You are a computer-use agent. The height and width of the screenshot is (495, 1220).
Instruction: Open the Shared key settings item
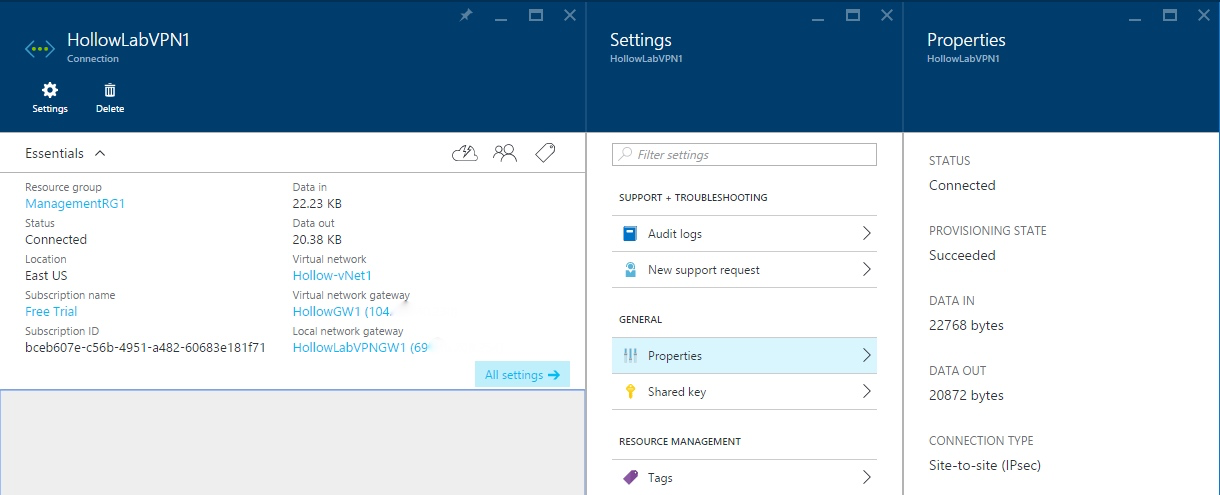click(x=744, y=392)
